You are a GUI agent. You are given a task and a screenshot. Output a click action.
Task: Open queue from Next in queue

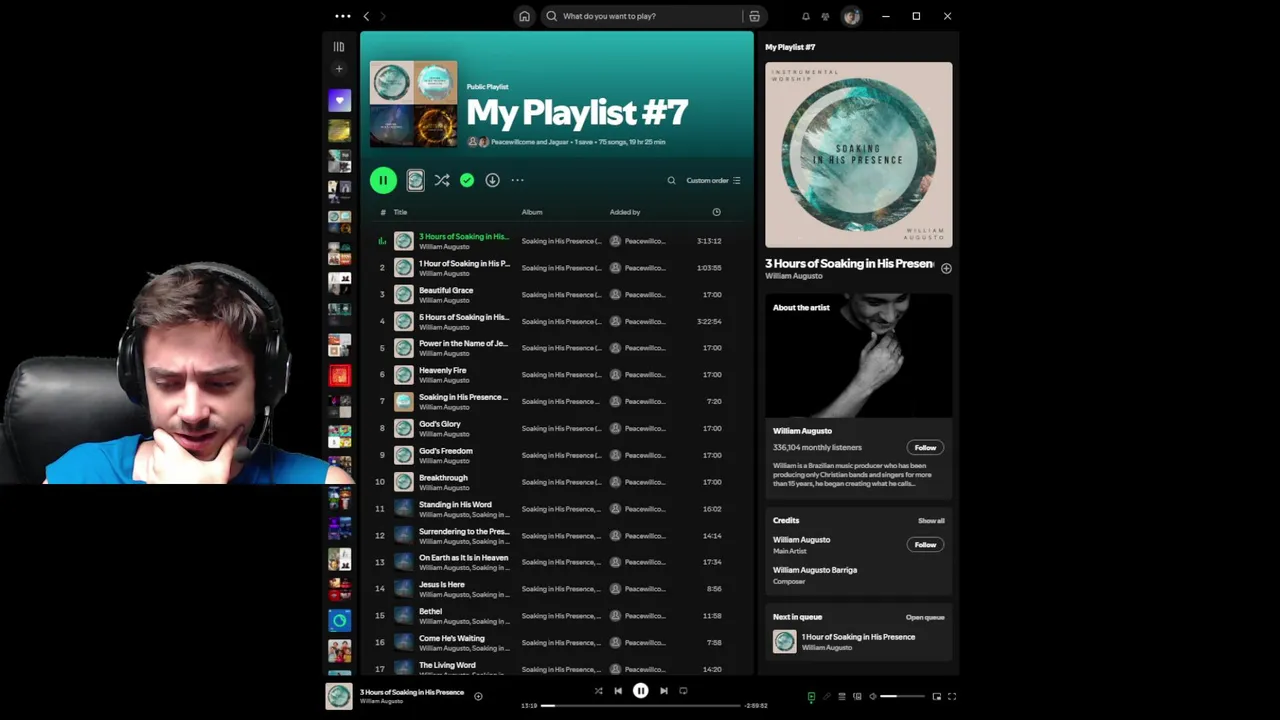[925, 618]
